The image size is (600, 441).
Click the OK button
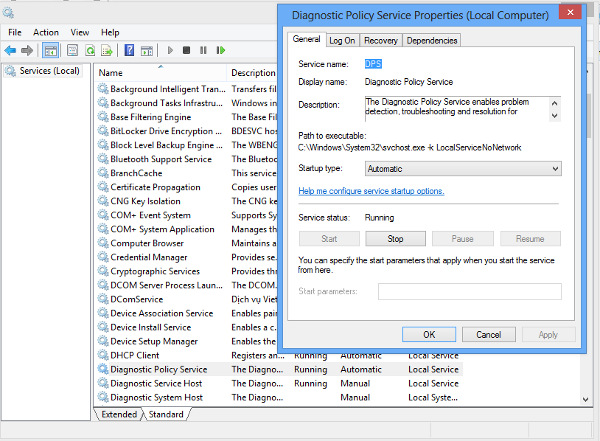point(429,335)
